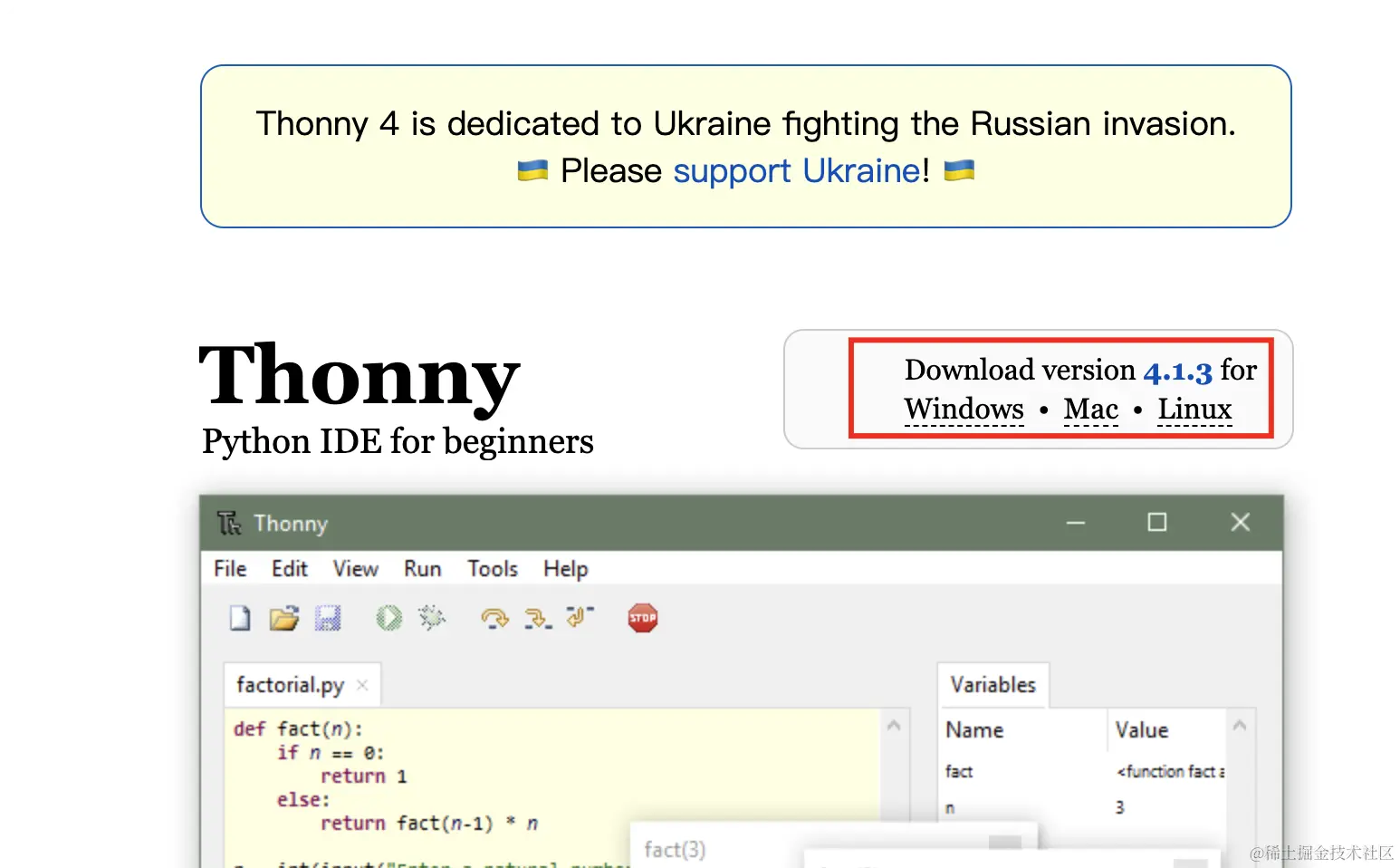The image size is (1400, 868).
Task: Click the Step out arrow icon
Action: tap(580, 617)
